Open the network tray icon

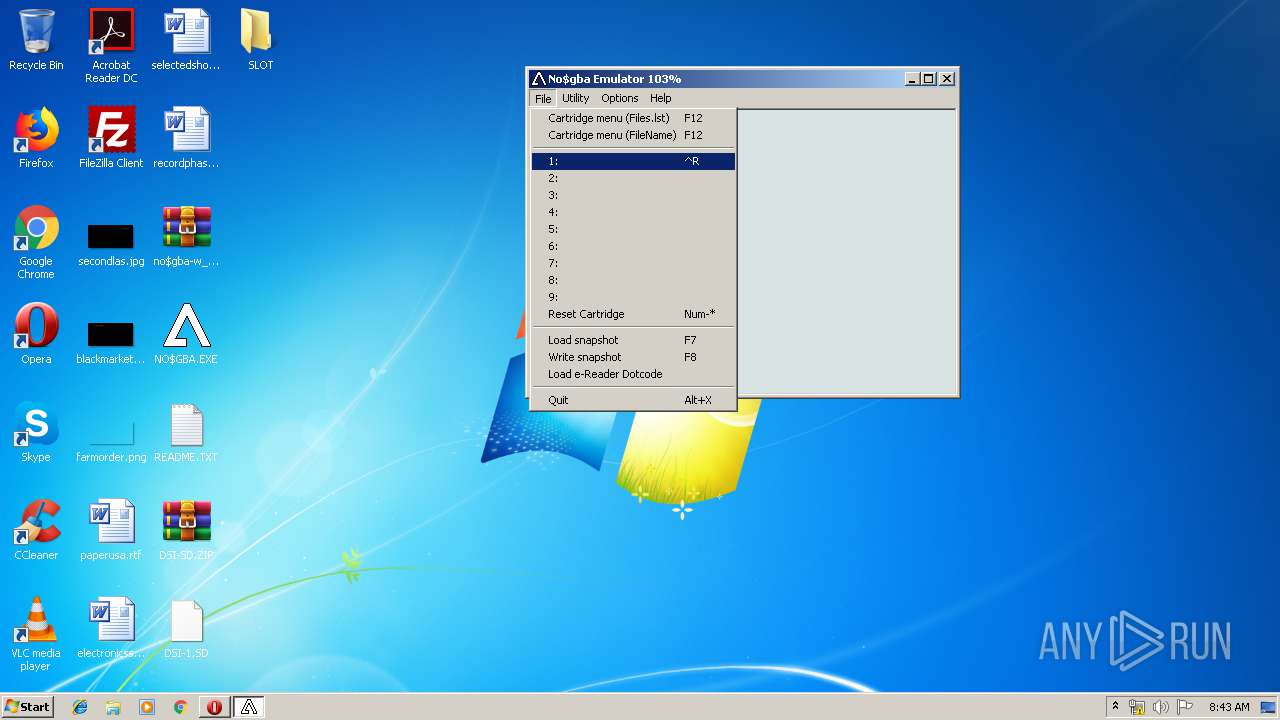(x=1137, y=707)
